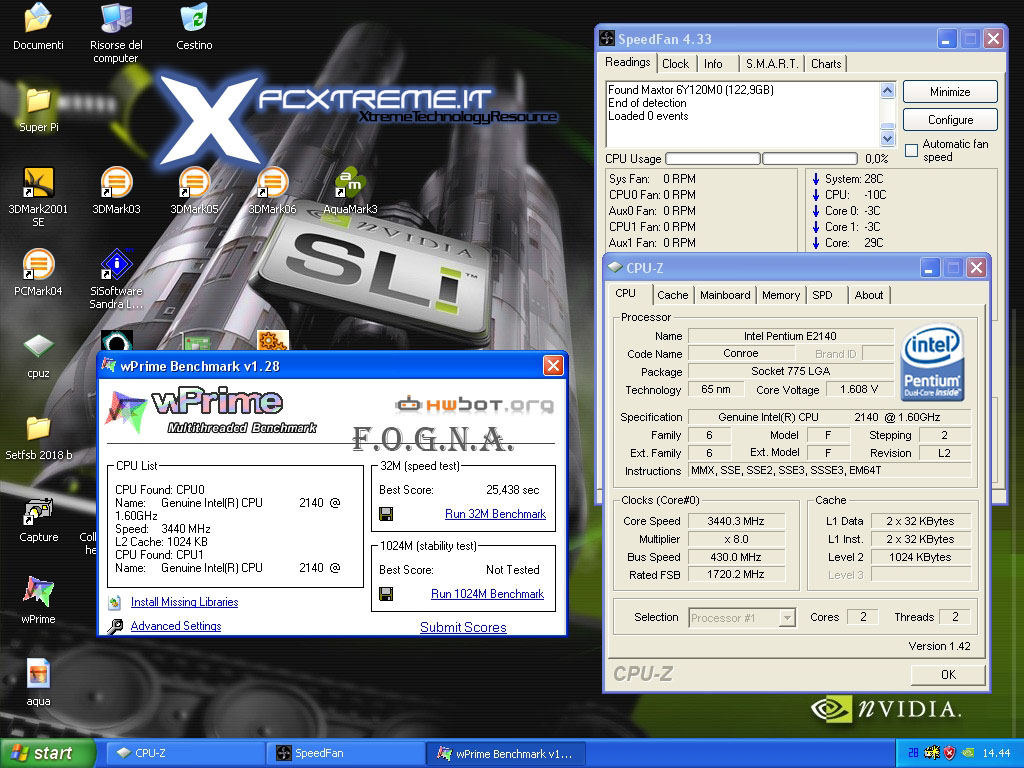Click the 14.44 system tray clock
Image resolution: width=1024 pixels, height=768 pixels.
[996, 753]
